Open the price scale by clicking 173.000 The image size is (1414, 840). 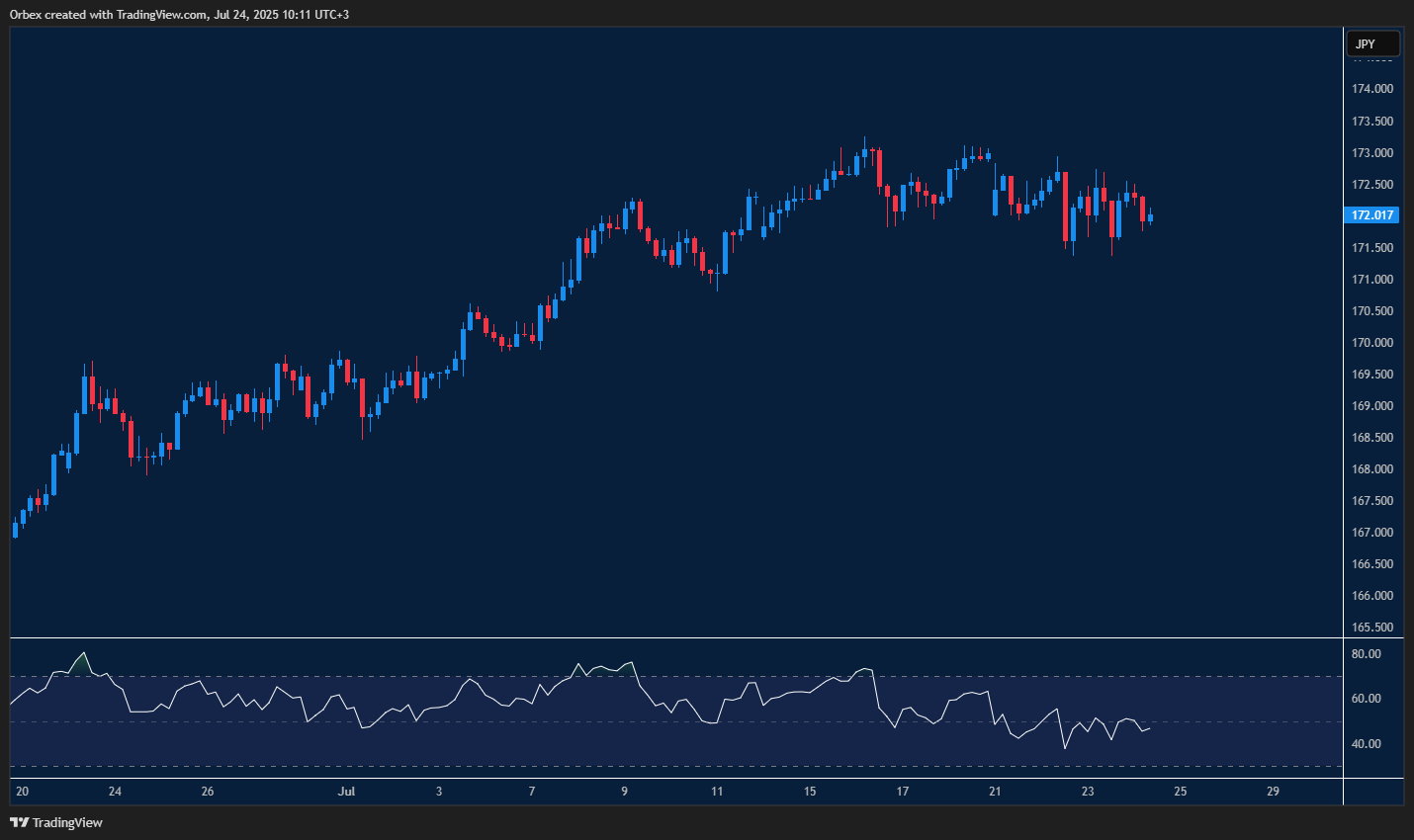[x=1372, y=152]
